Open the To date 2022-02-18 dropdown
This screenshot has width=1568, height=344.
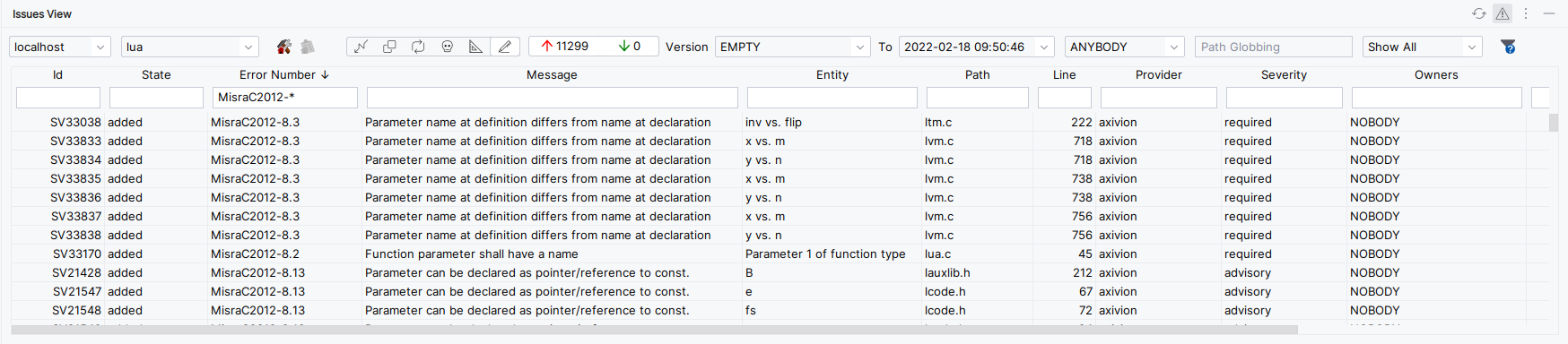point(977,47)
